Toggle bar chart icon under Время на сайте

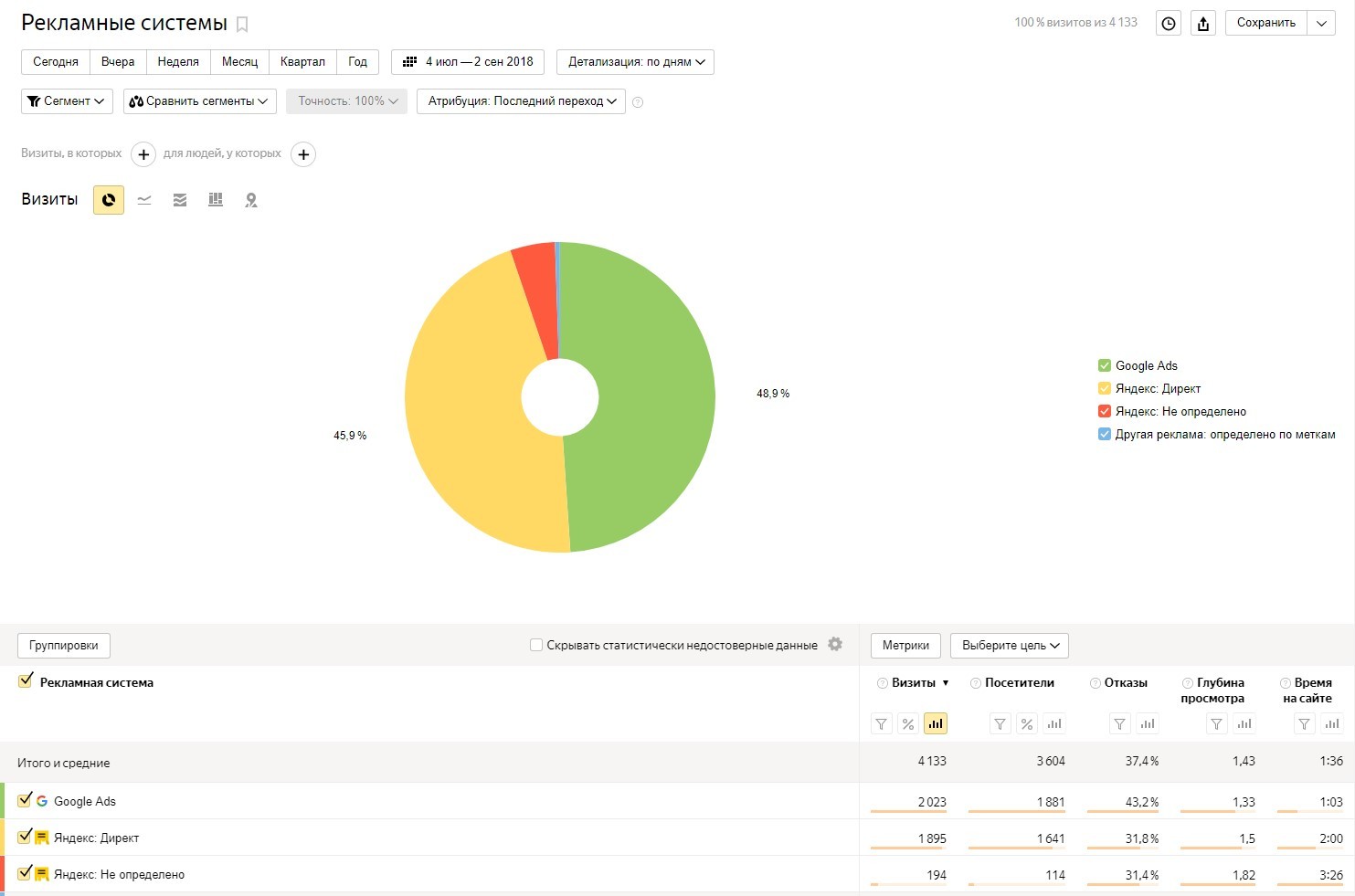1332,724
